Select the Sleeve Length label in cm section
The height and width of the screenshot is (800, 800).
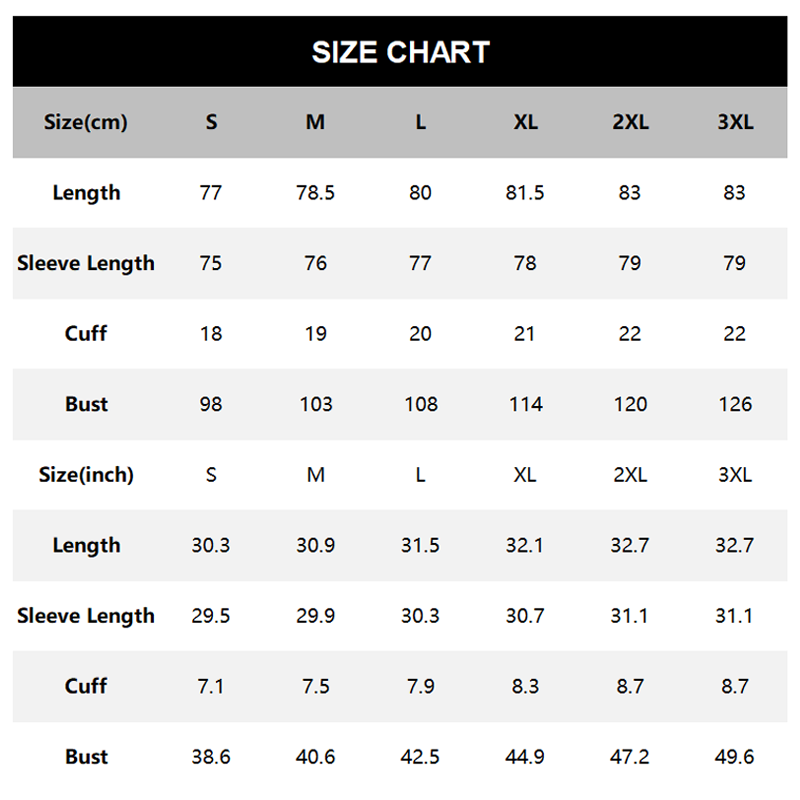(x=86, y=264)
